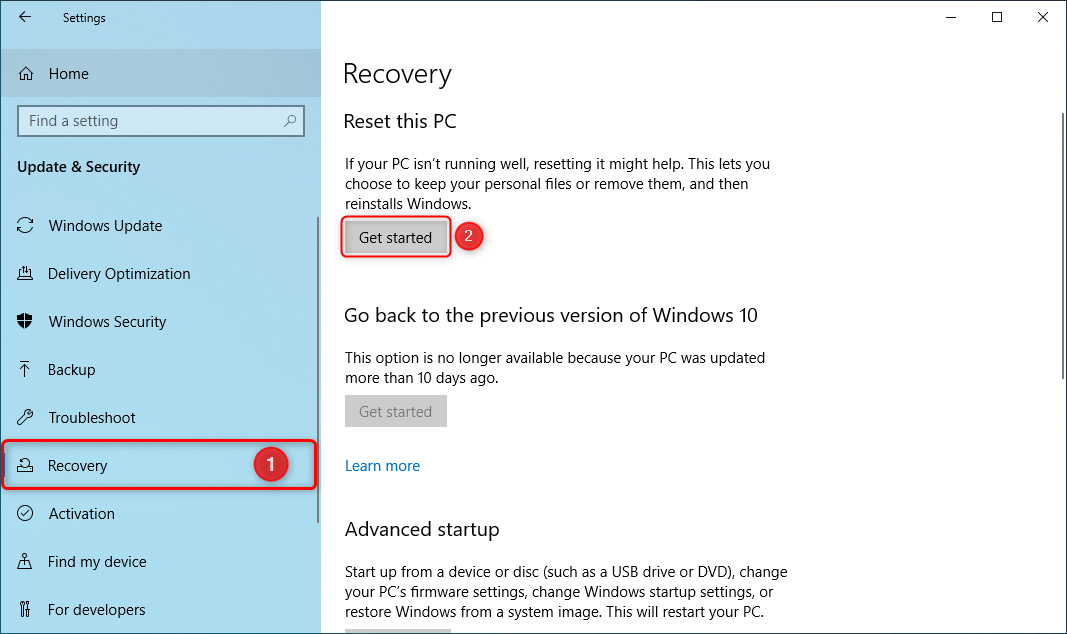Click the search magnifier icon
Image resolution: width=1067 pixels, height=634 pixels.
[x=290, y=120]
